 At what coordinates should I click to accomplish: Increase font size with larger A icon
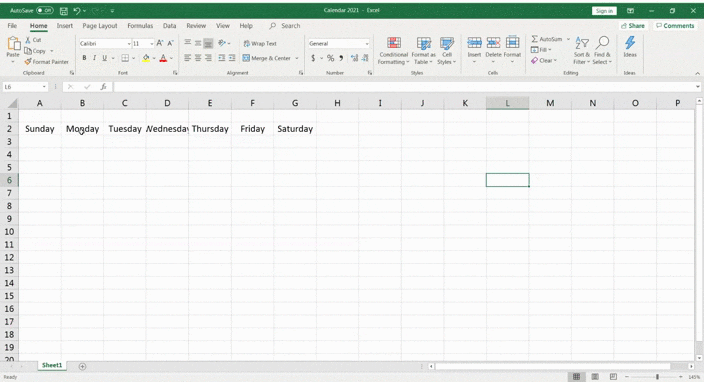pos(160,44)
